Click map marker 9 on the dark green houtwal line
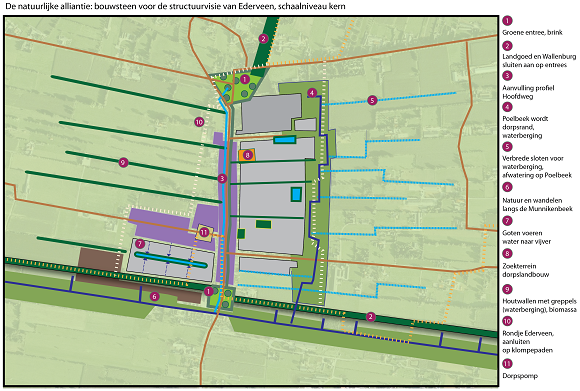Screen dimensions: 580x391 point(124,162)
